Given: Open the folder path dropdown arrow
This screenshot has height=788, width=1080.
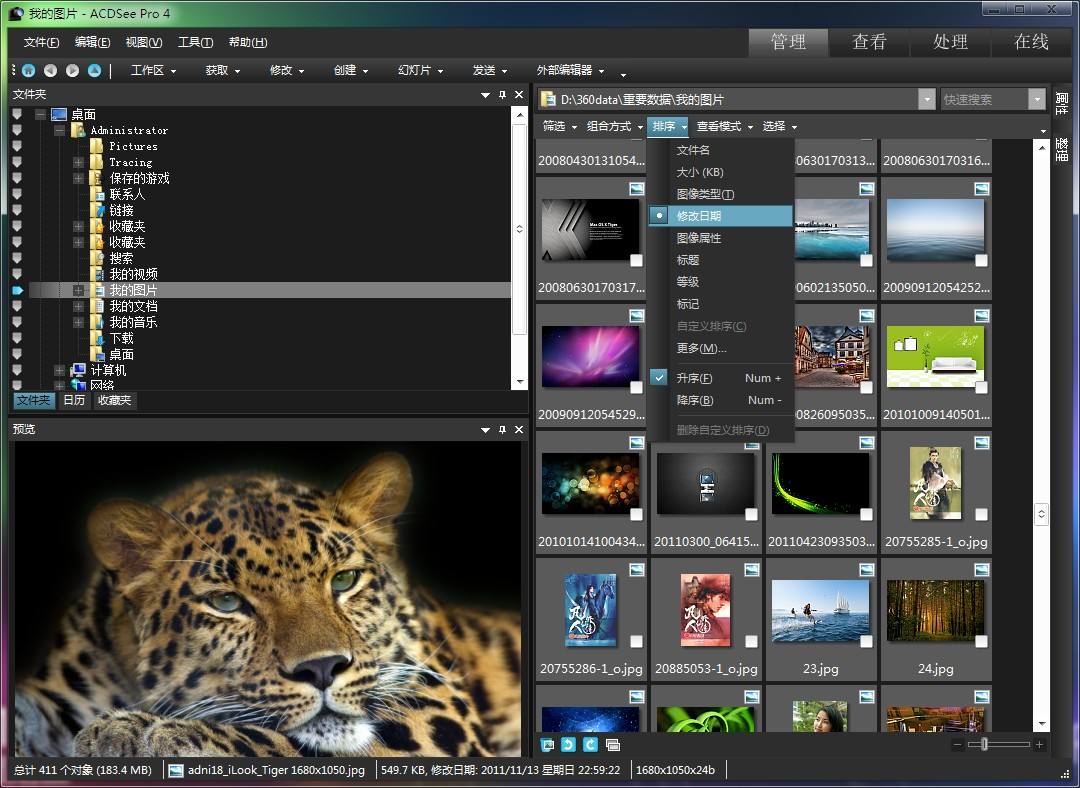Looking at the screenshot, I should pos(926,99).
